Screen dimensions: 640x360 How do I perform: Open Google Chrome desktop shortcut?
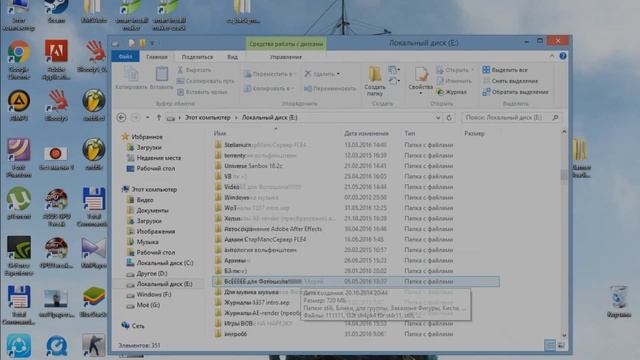[x=19, y=60]
